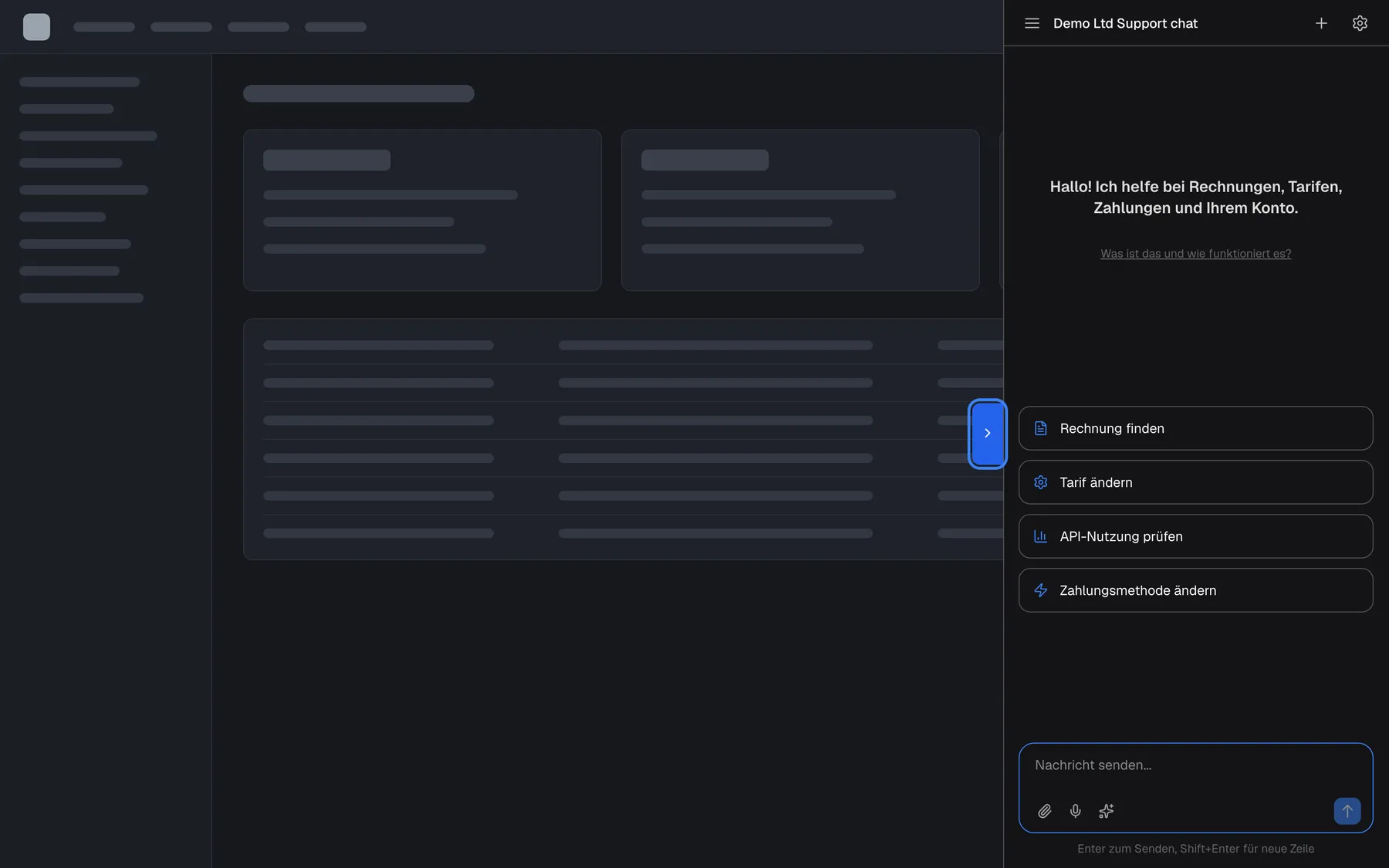The width and height of the screenshot is (1389, 868).
Task: Click the Demo Ltd Support chat title
Action: 1125,23
